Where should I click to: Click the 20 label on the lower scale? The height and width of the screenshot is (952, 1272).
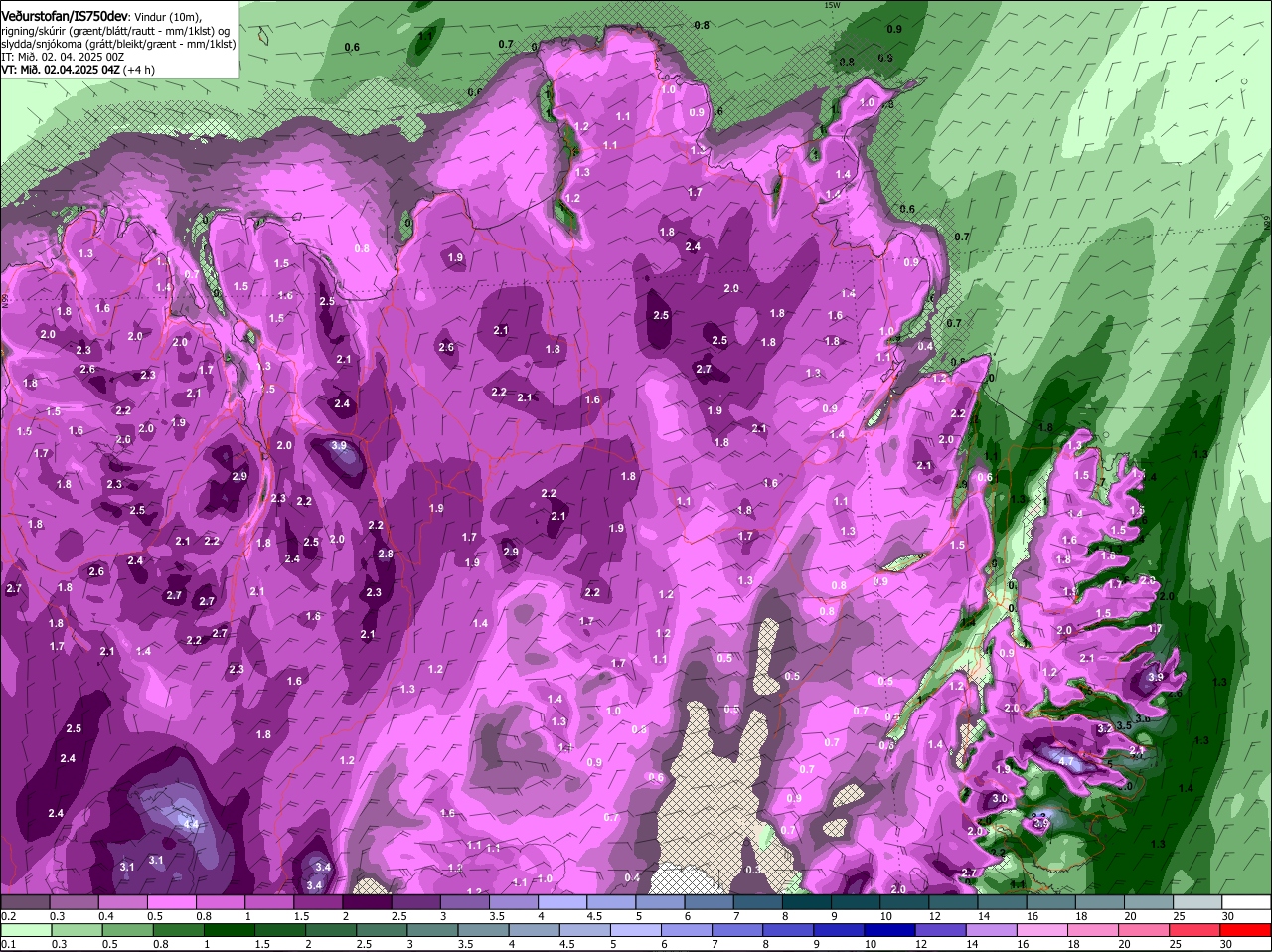pyautogui.click(x=1124, y=944)
